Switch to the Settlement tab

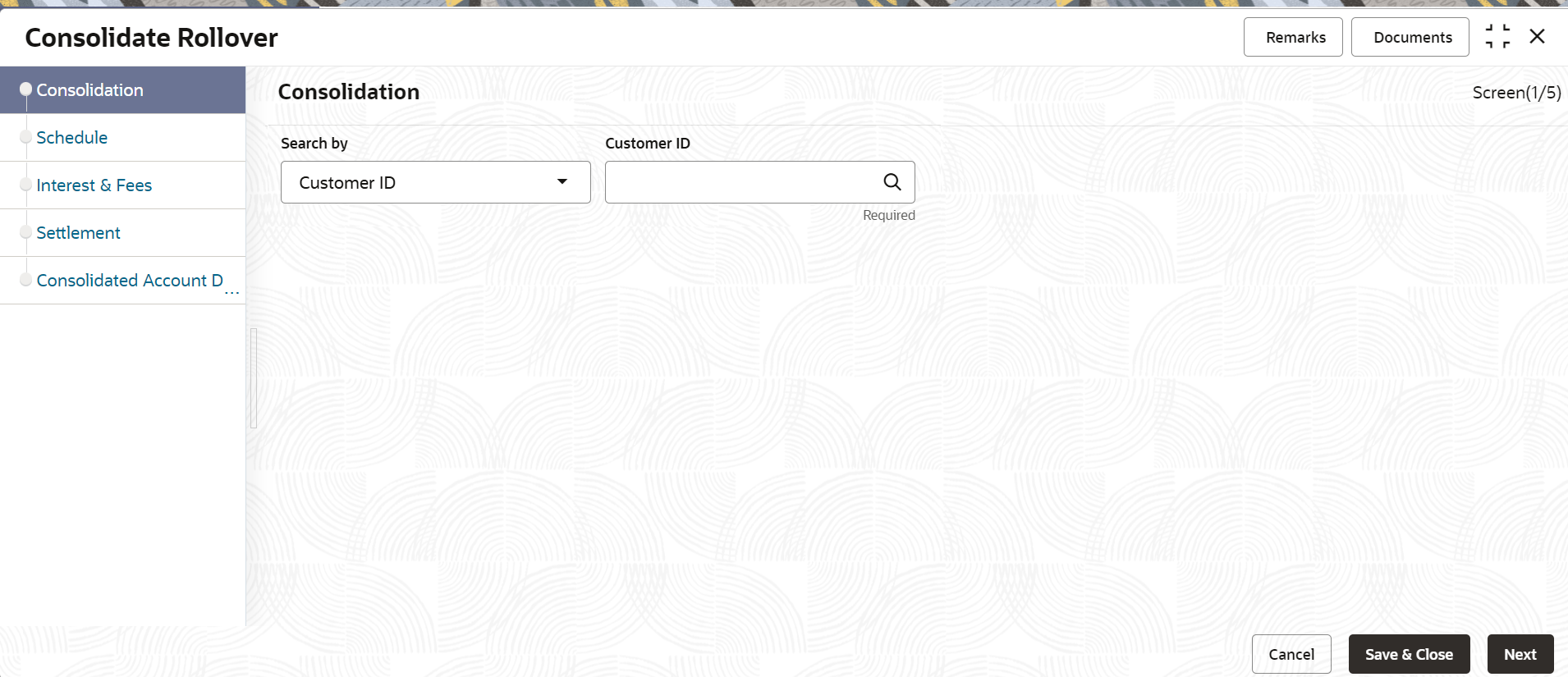point(79,233)
